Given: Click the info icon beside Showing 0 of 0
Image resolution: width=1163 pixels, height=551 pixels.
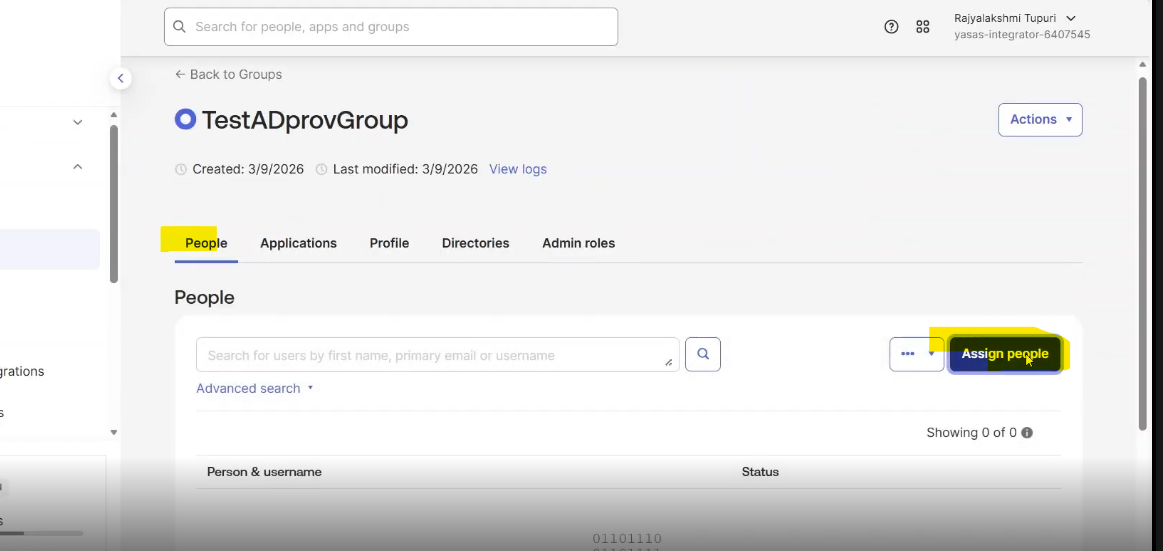Looking at the screenshot, I should pyautogui.click(x=1027, y=433).
